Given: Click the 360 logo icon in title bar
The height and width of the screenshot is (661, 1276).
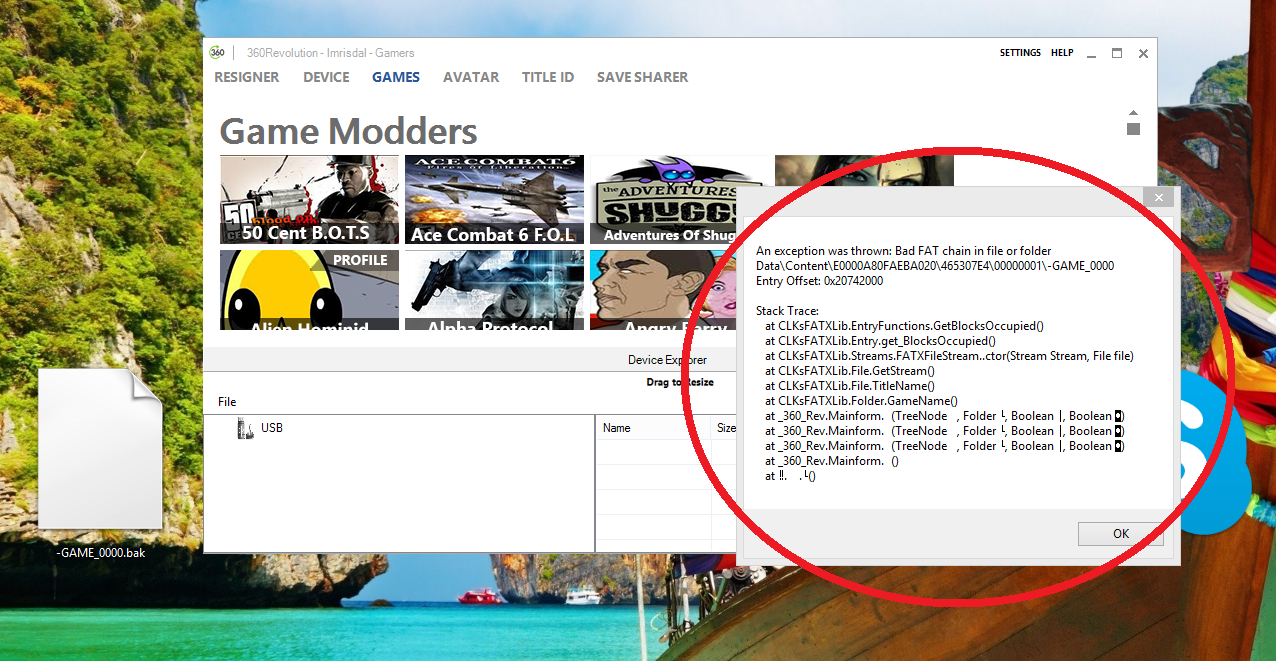Looking at the screenshot, I should tap(217, 53).
